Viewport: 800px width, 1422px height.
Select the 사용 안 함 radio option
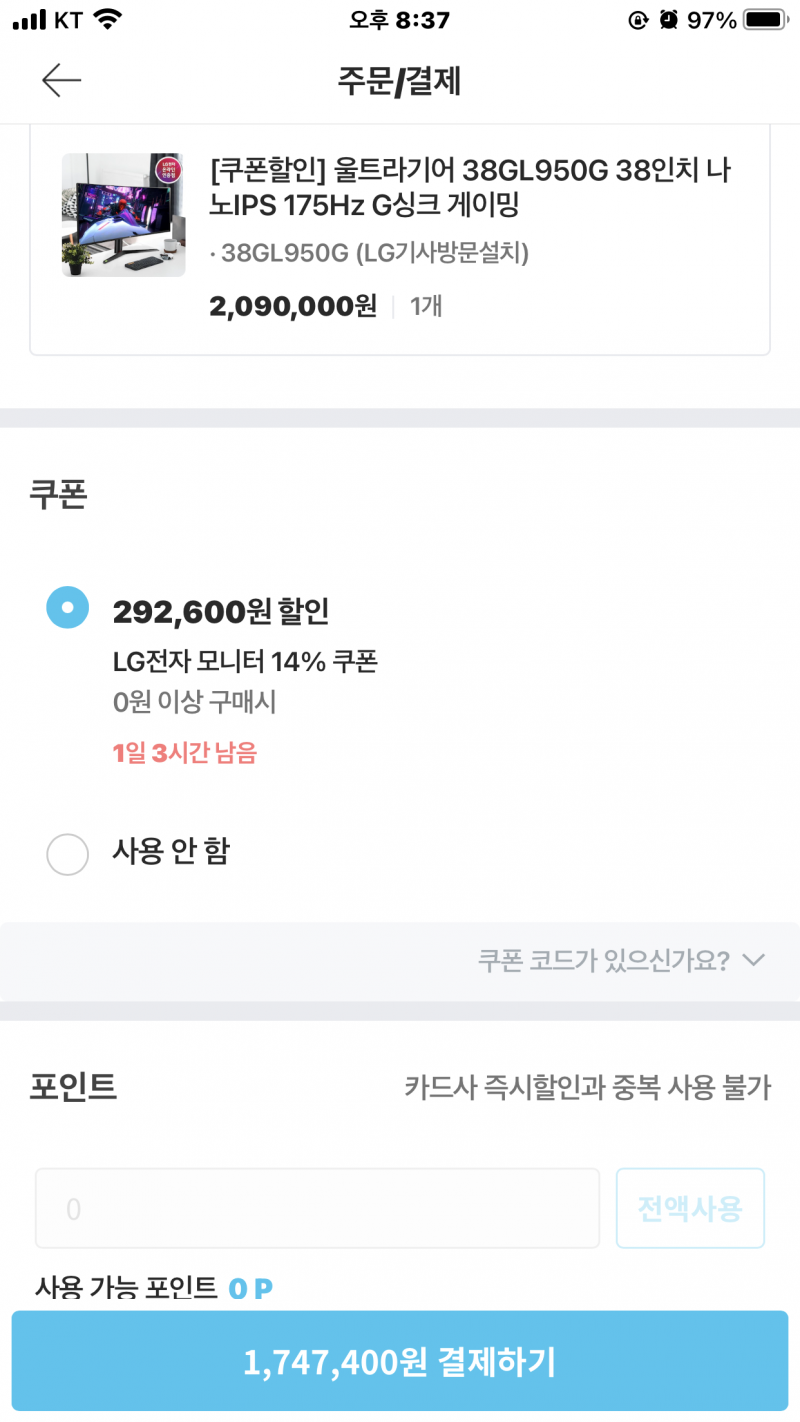68,853
